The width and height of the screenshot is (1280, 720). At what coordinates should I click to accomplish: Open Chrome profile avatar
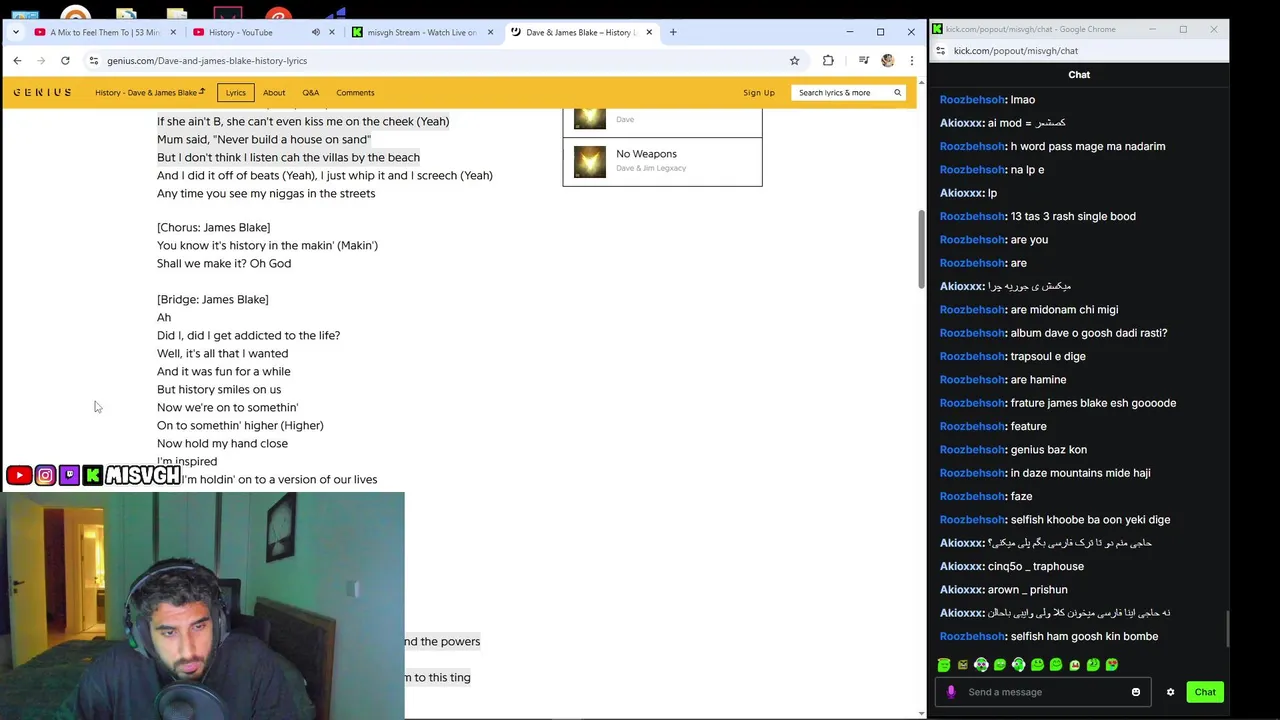click(887, 60)
